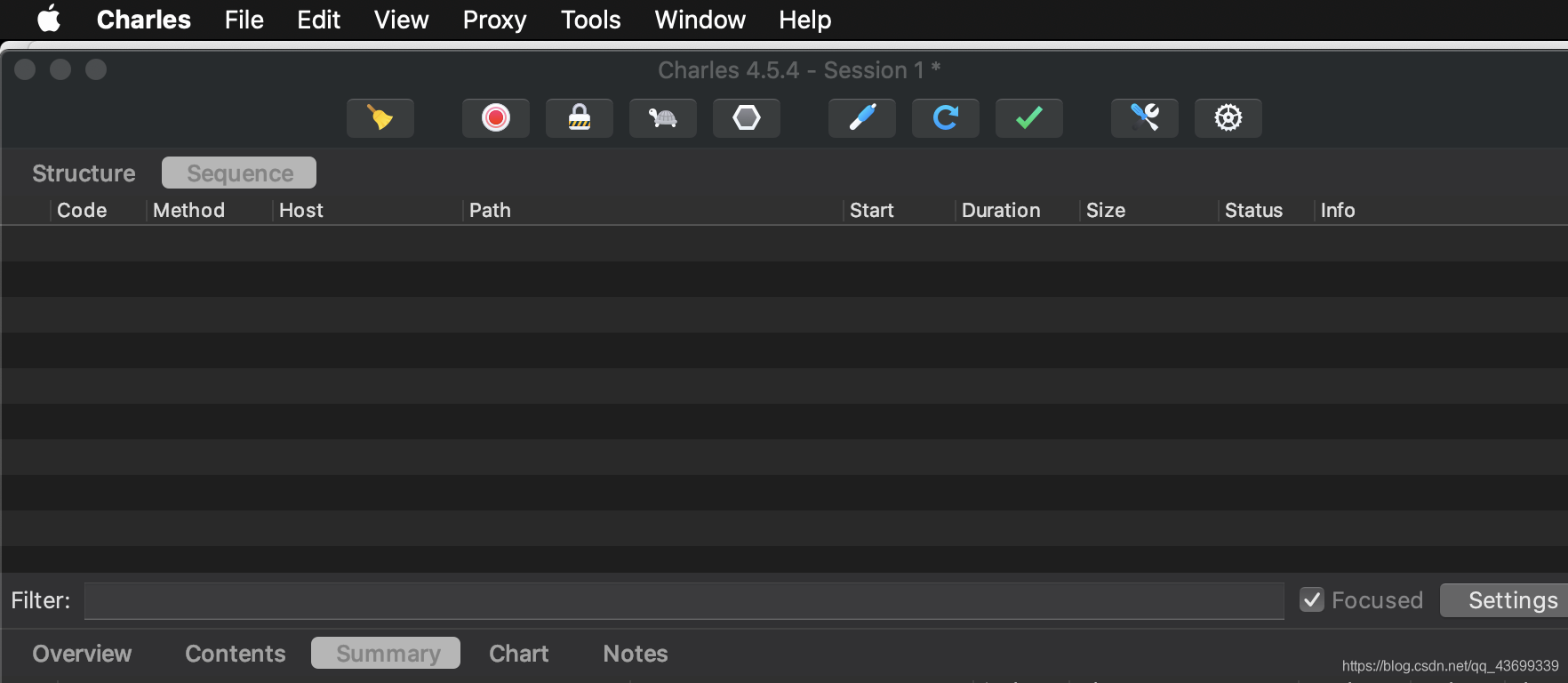Switch to the Structure view tab
This screenshot has width=1568, height=683.
pyautogui.click(x=84, y=173)
